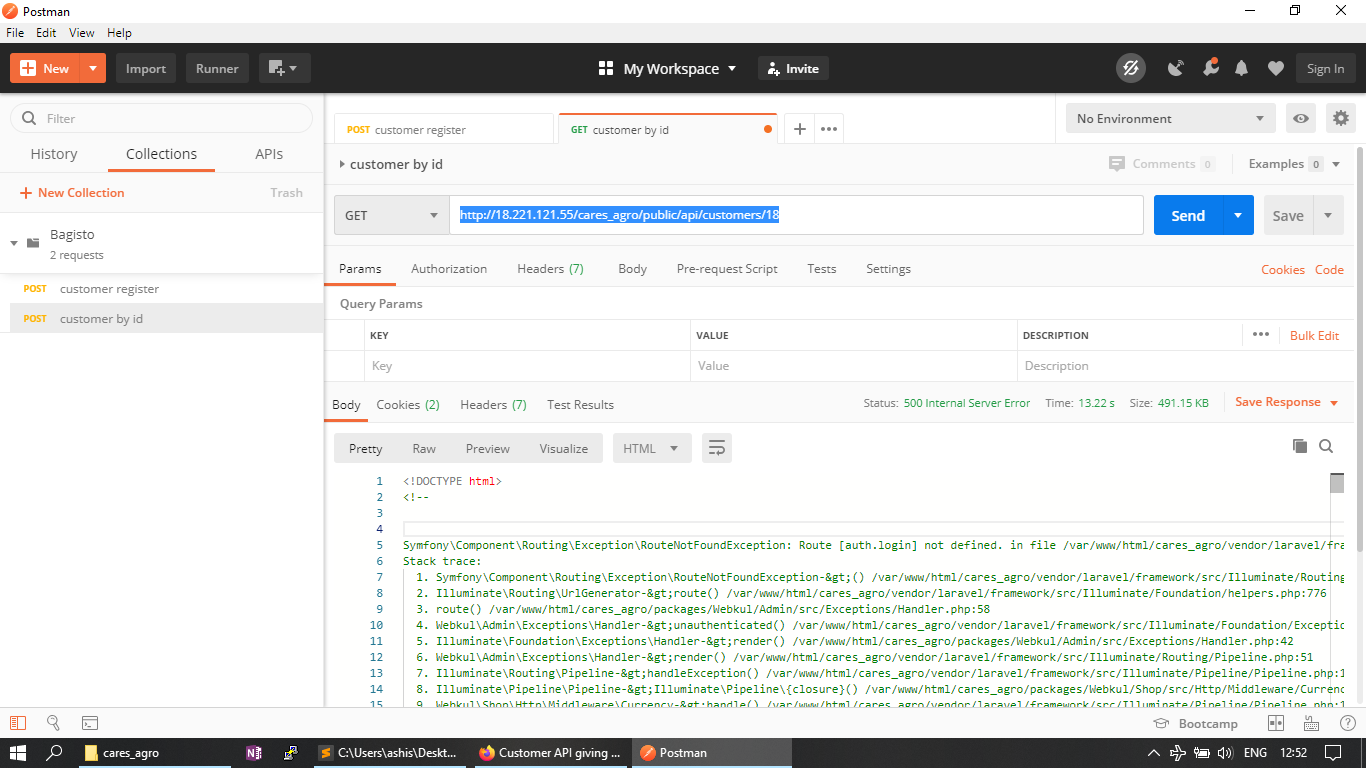Click the sync offline status icon
Screen dimensions: 1366x768
coord(1131,68)
